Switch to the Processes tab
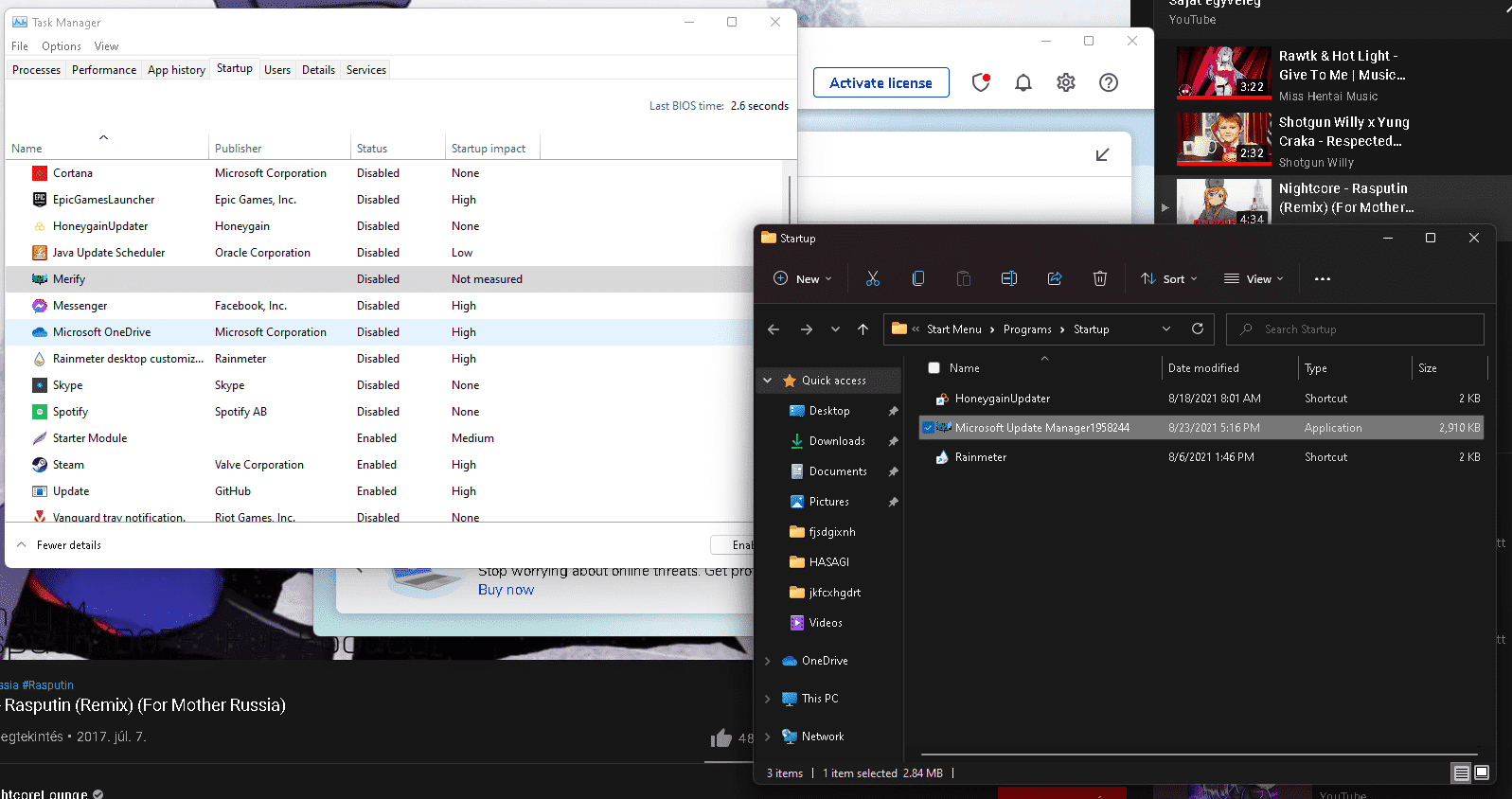This screenshot has height=799, width=1512. pos(36,70)
